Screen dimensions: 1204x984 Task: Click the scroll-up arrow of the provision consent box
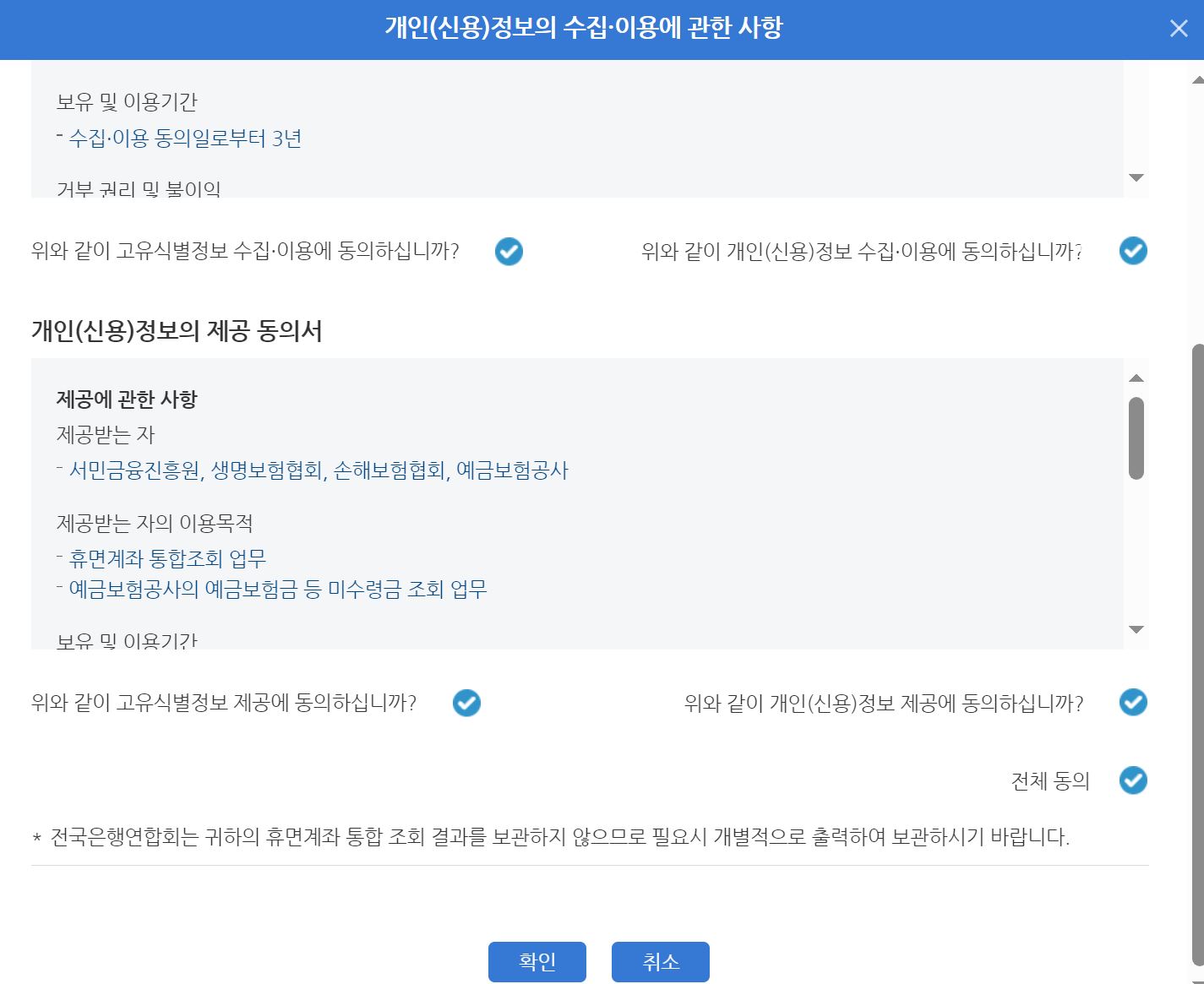tap(1136, 378)
